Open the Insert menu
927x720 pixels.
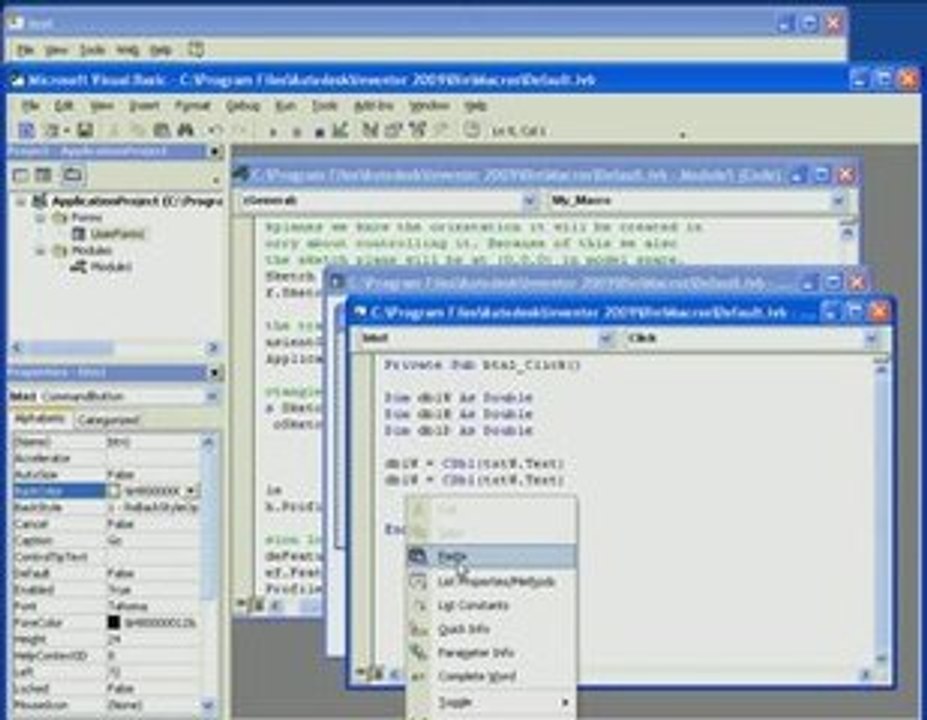(144, 106)
